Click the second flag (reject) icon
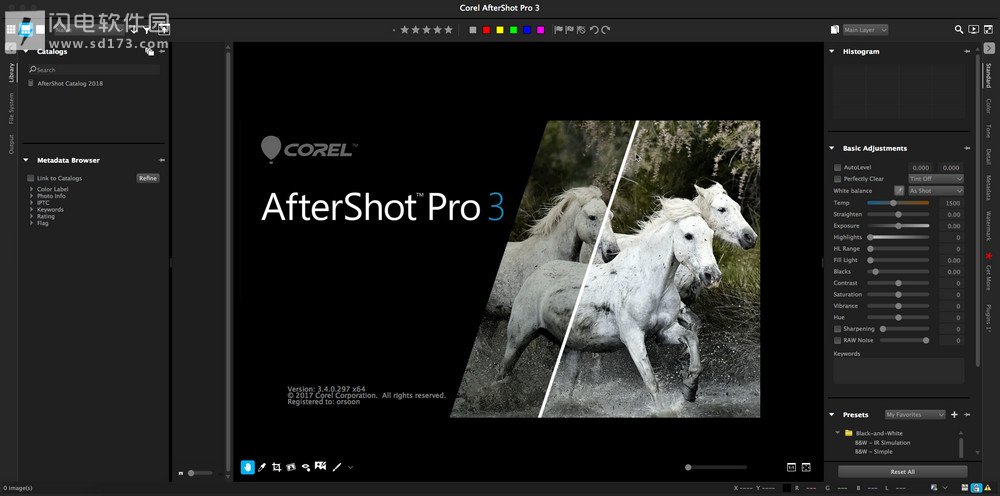This screenshot has width=1000, height=496. click(570, 30)
